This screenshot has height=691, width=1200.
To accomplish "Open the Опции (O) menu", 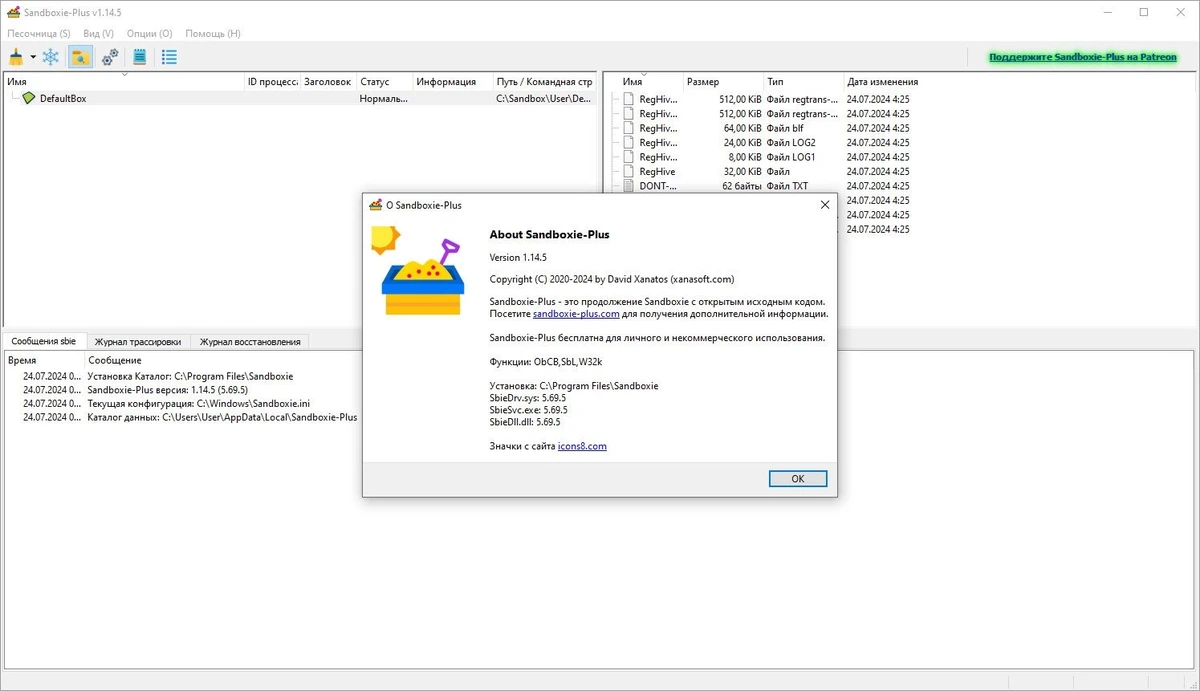I will pos(150,33).
